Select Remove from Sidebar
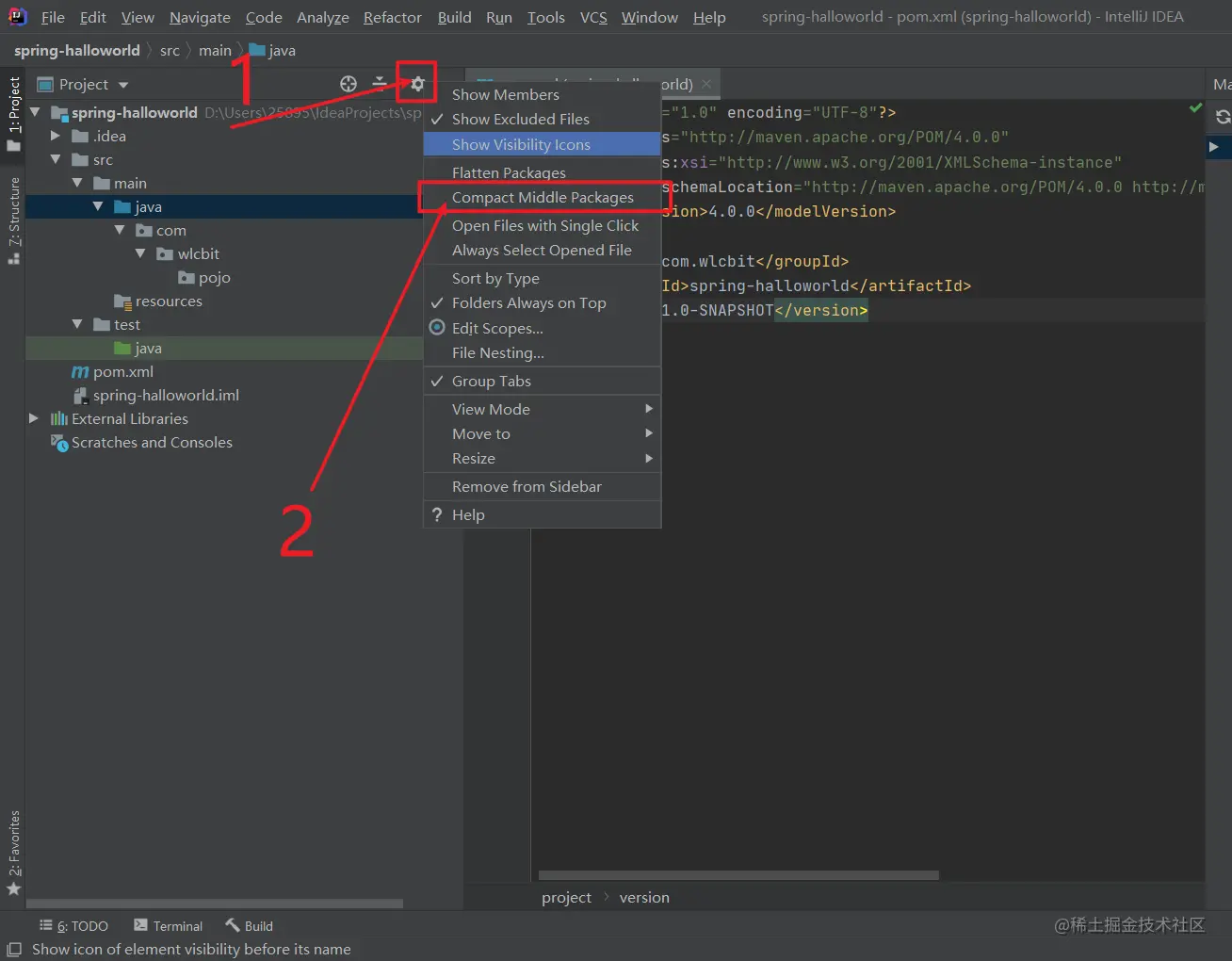Image resolution: width=1232 pixels, height=961 pixels. (542, 486)
